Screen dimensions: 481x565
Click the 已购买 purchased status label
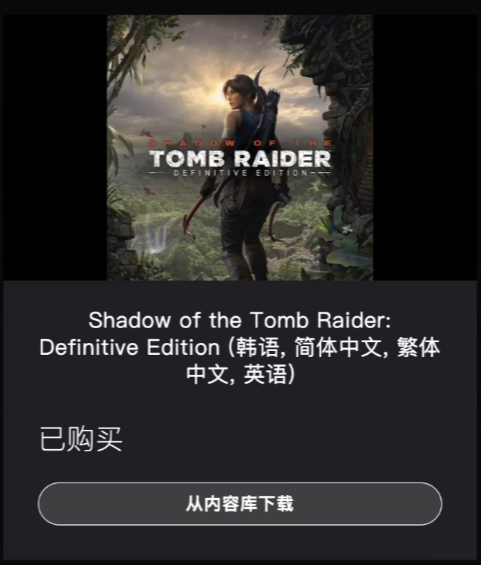pos(81,439)
